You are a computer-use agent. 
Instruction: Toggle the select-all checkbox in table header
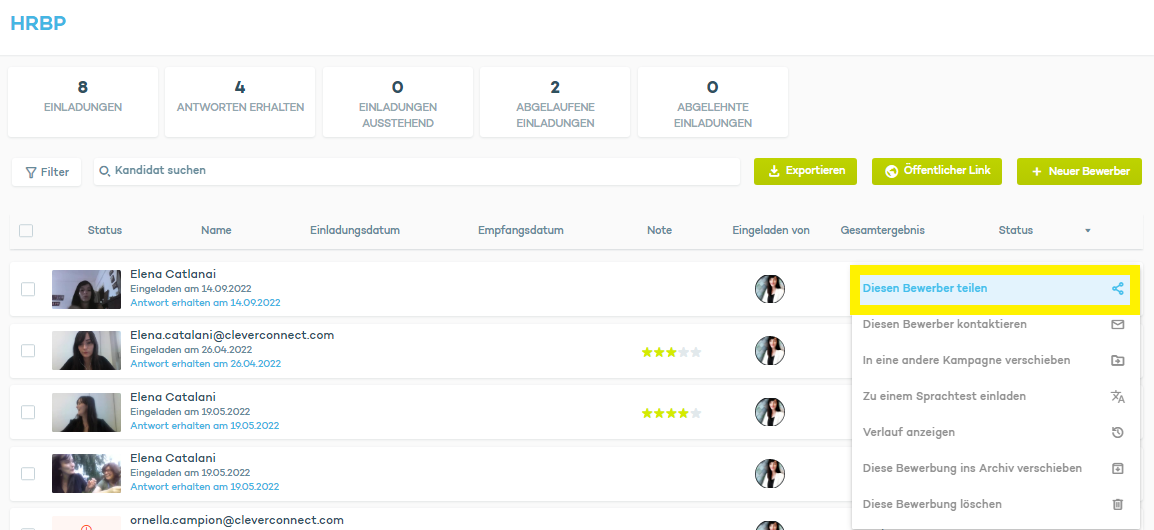(x=26, y=231)
